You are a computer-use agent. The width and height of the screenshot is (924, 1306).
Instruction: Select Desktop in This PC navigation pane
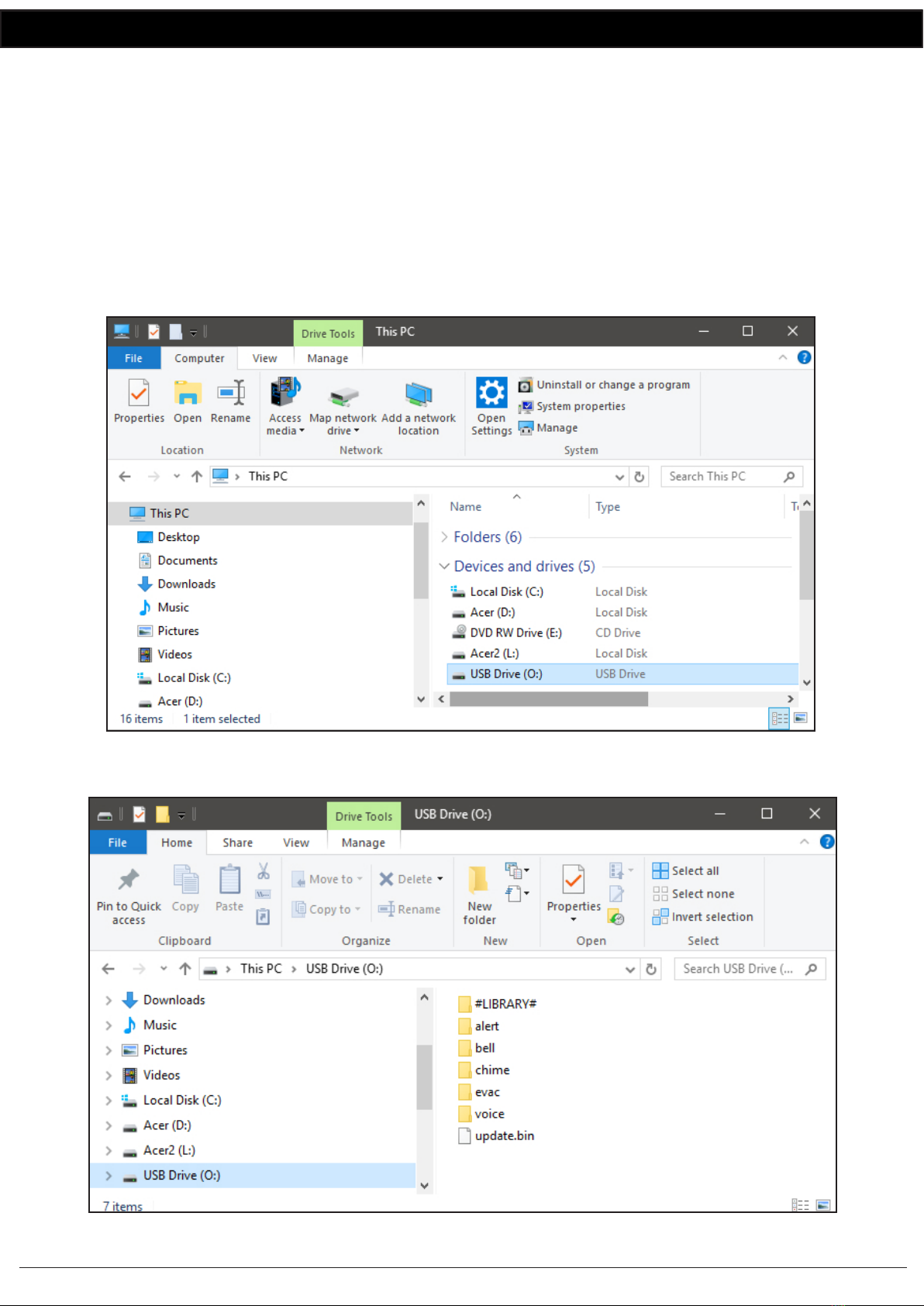point(178,537)
